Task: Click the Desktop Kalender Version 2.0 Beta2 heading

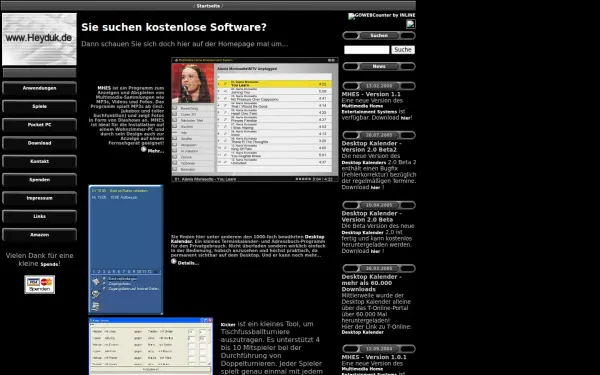Action: point(371,147)
